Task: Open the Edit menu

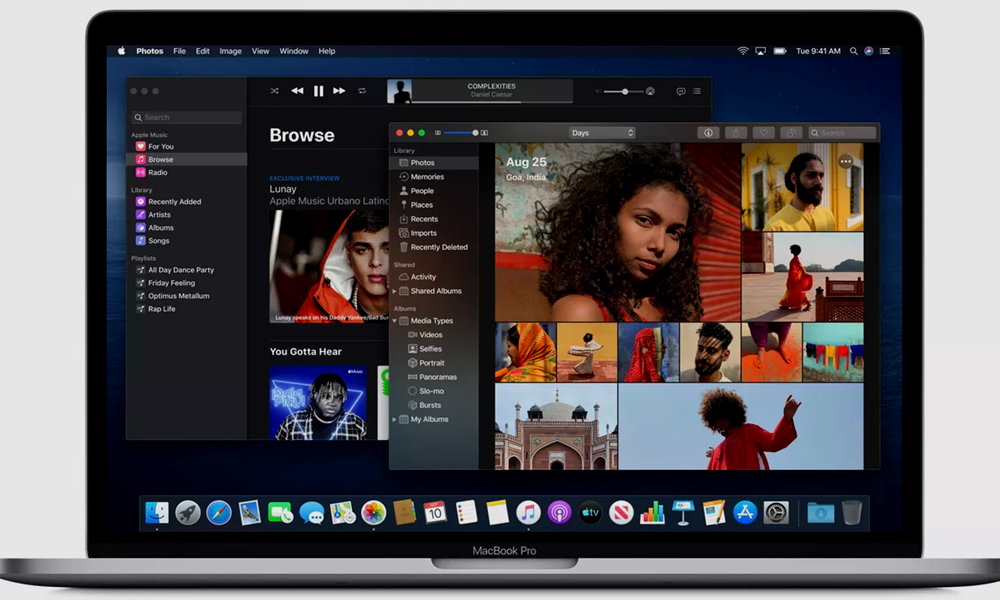Action: click(202, 51)
